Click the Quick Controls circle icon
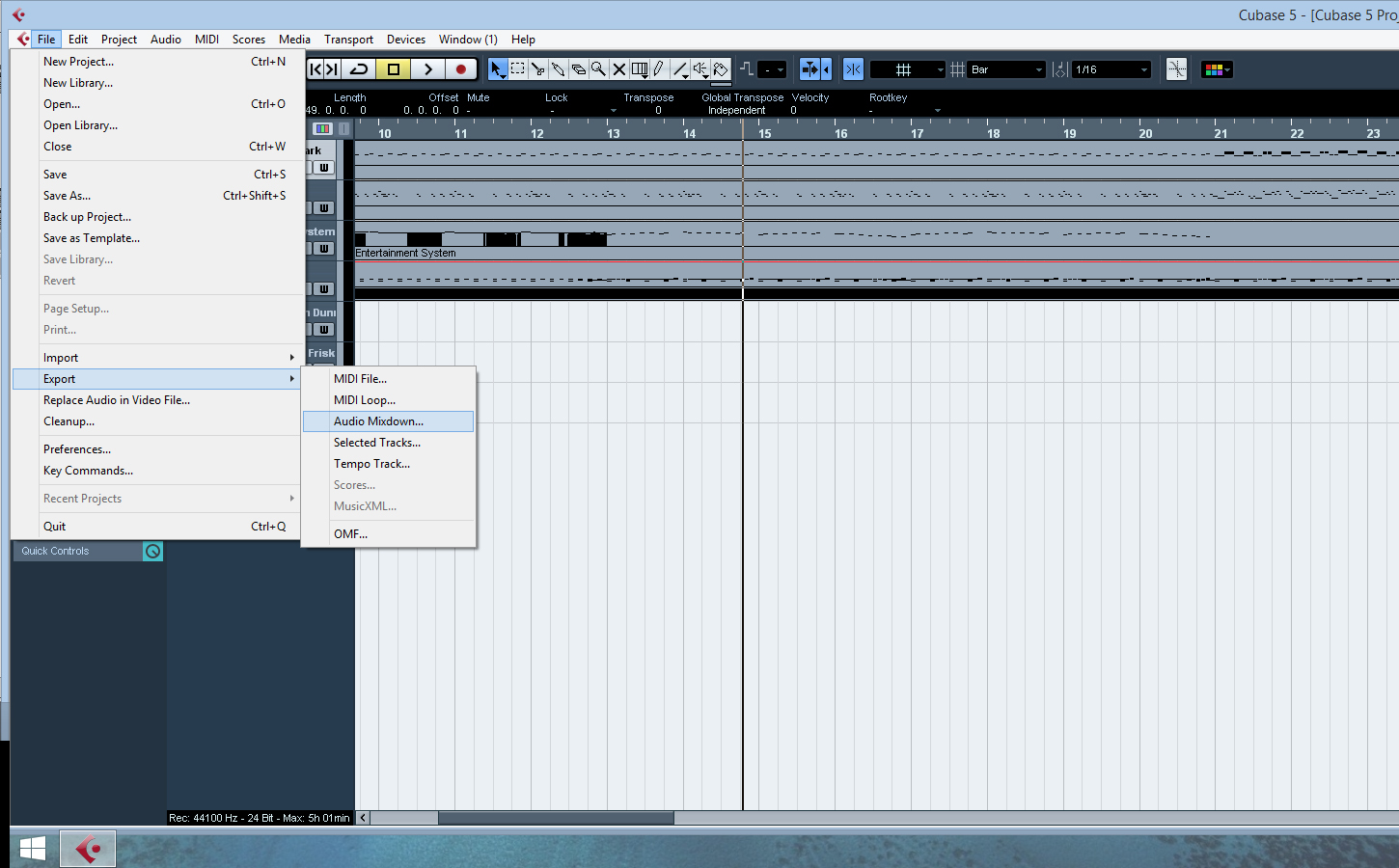 [x=152, y=551]
